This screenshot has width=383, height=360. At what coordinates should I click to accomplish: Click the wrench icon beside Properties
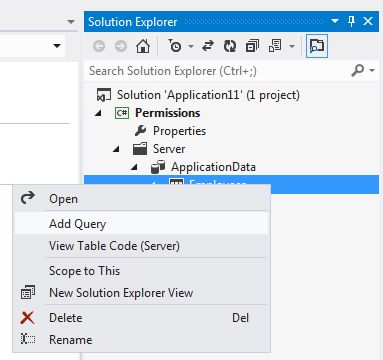(140, 131)
